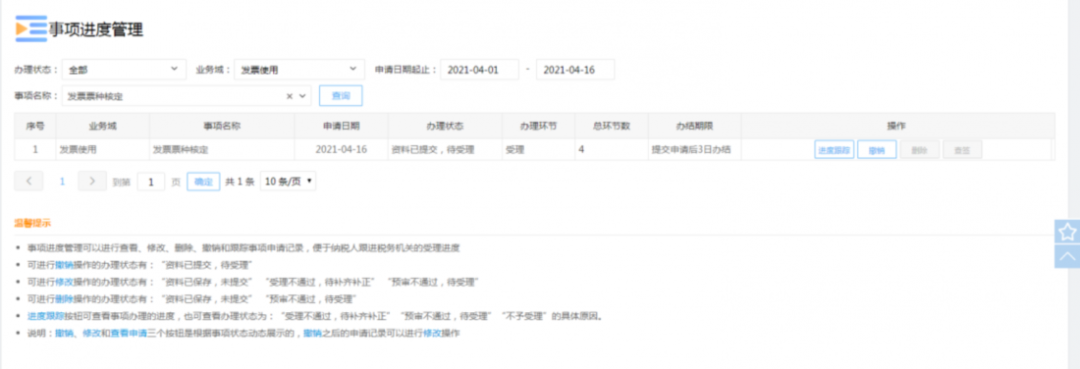This screenshot has height=369, width=1080.
Task: Click the 序号 column header
Action: (x=36, y=126)
